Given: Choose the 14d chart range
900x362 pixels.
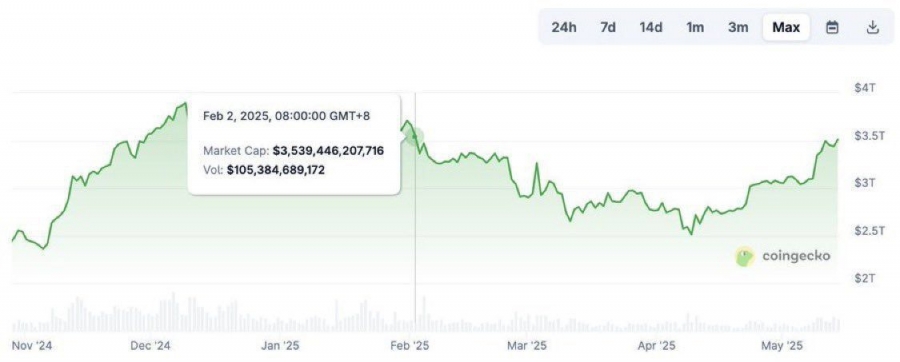Looking at the screenshot, I should 651,27.
